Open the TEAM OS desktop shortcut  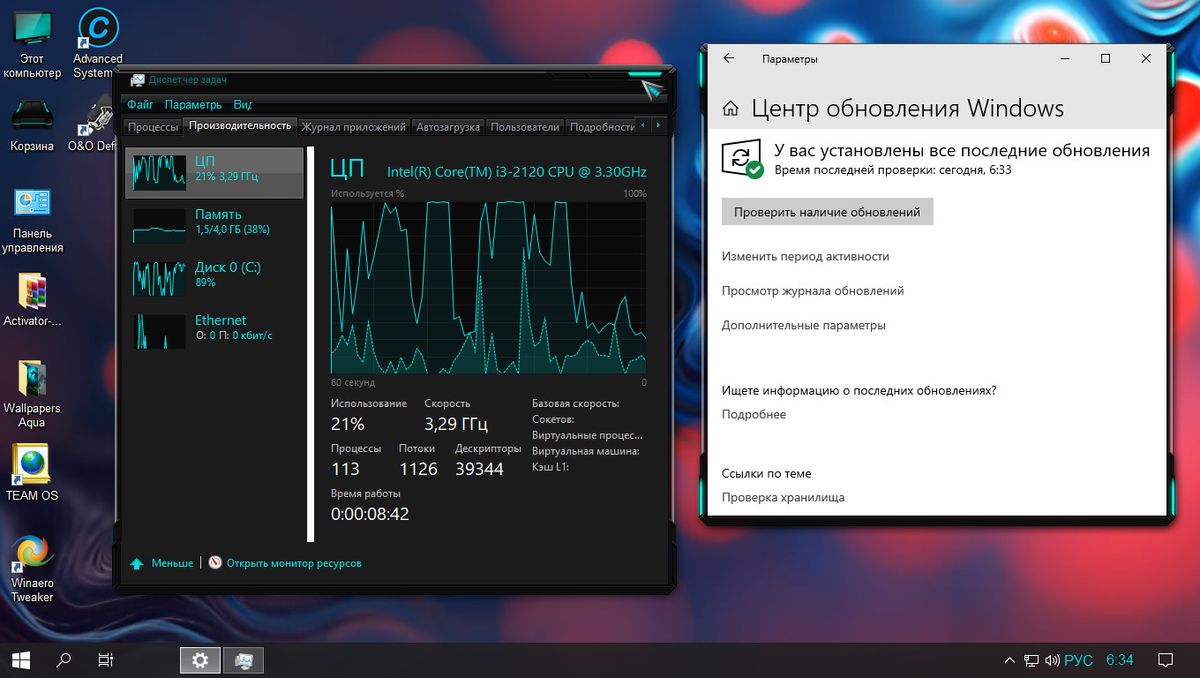(32, 473)
